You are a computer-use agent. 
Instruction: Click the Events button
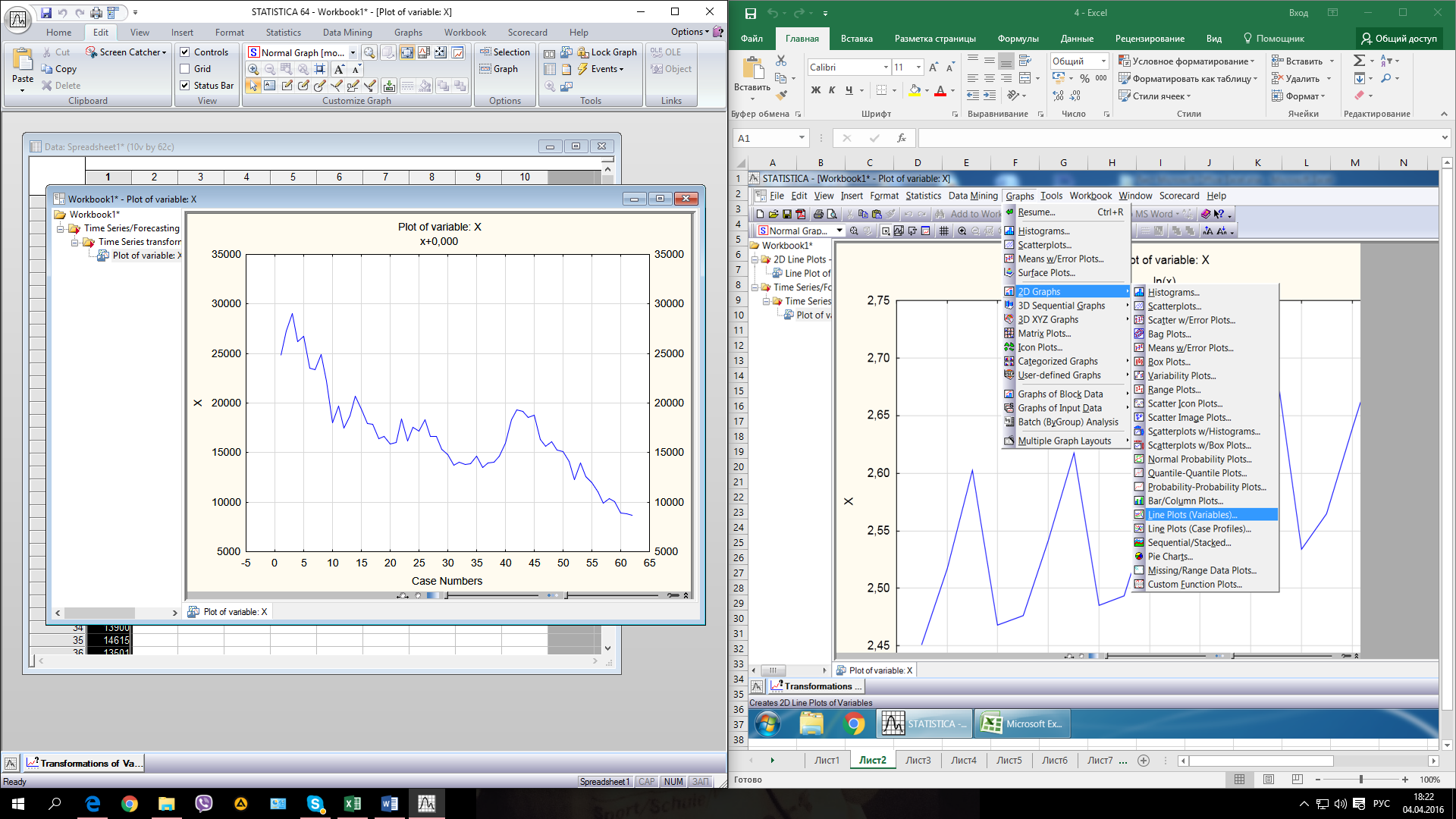click(605, 69)
